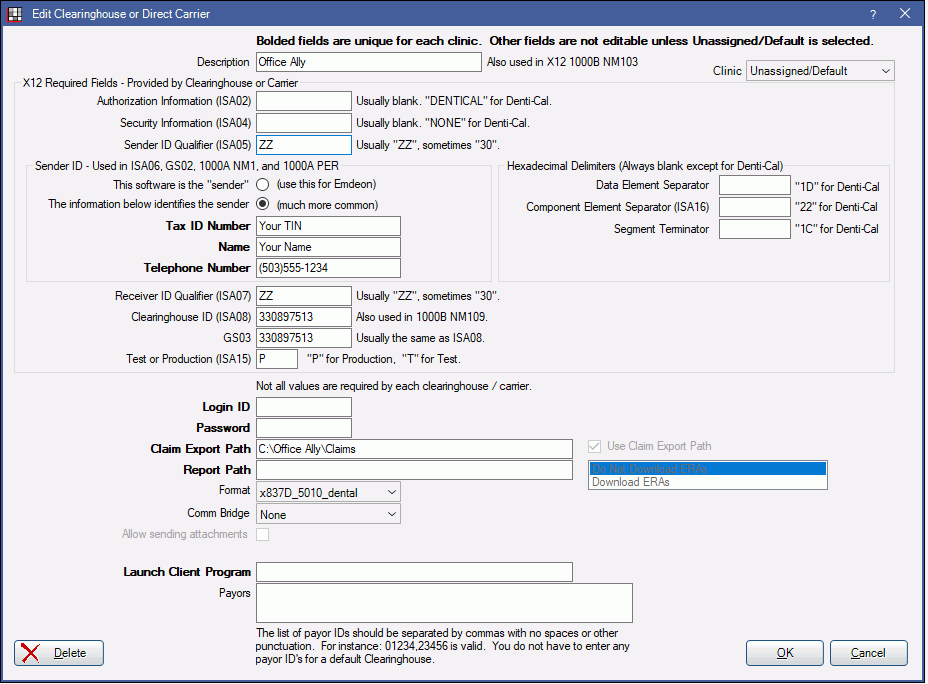The height and width of the screenshot is (684, 928).
Task: Edit the Description field 'Office Ally'
Action: pyautogui.click(x=369, y=62)
